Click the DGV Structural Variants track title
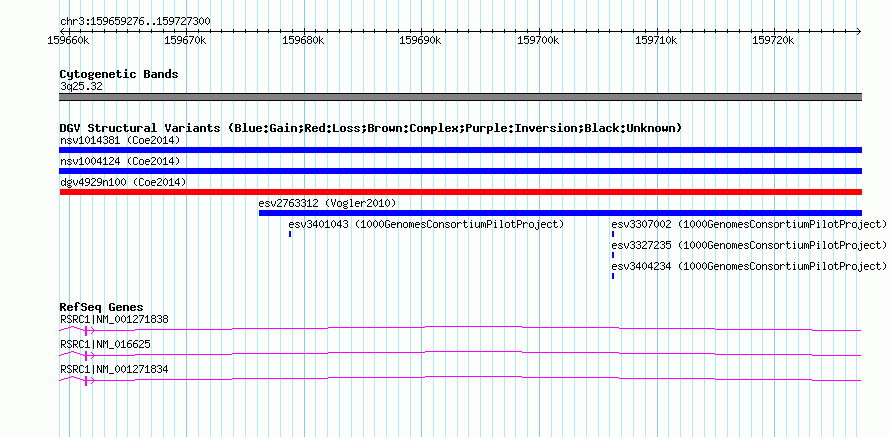 (371, 128)
